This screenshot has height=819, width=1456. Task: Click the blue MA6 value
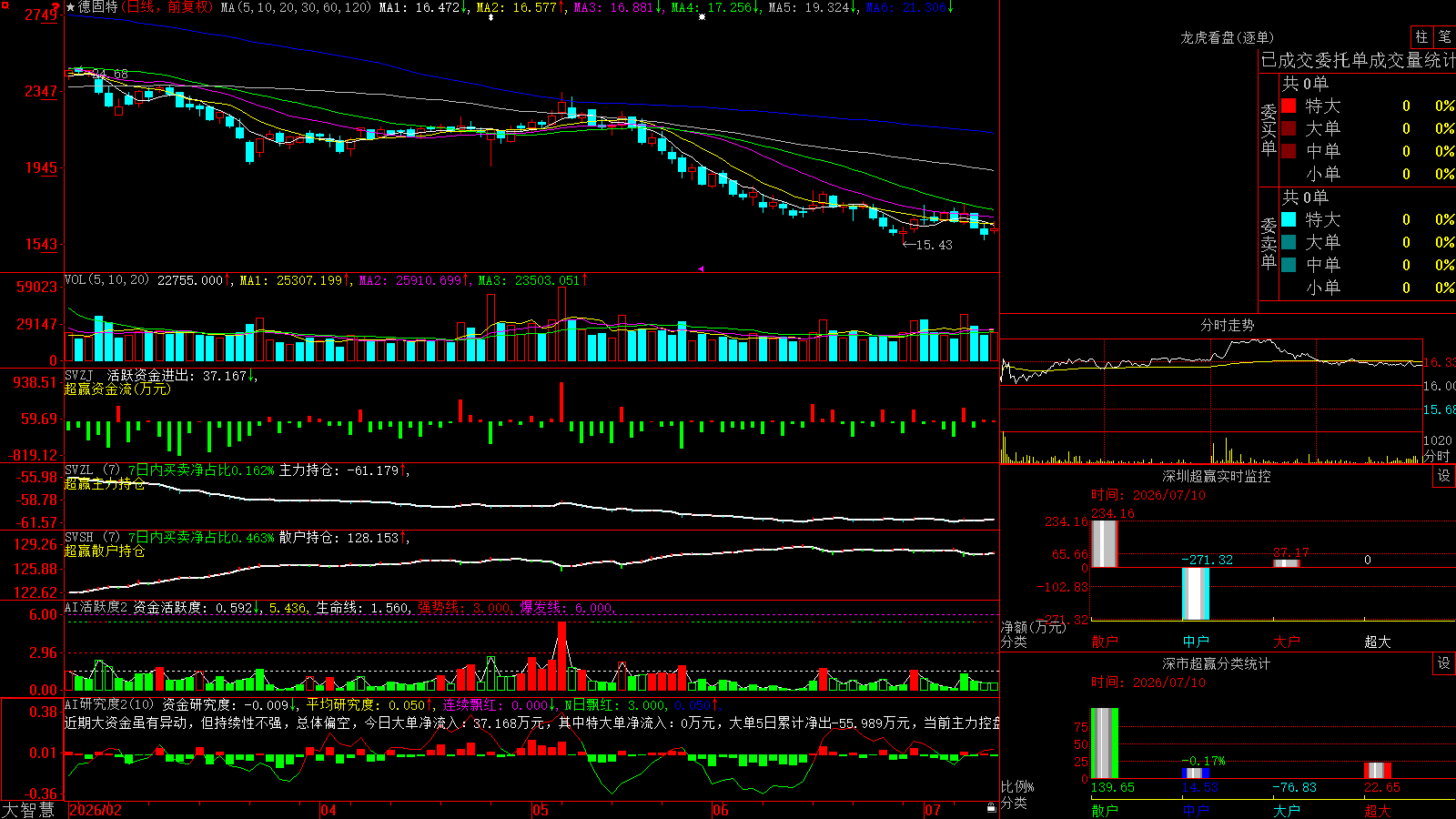click(x=910, y=7)
